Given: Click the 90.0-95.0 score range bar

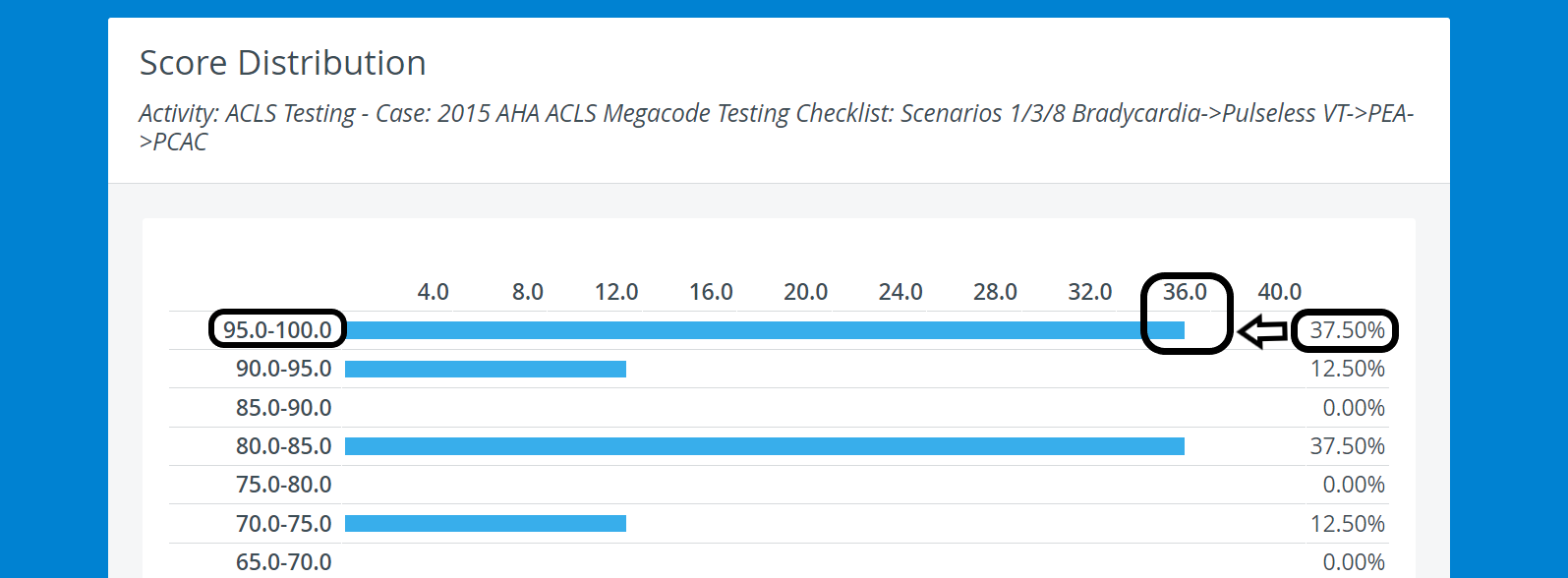Looking at the screenshot, I should [x=486, y=369].
